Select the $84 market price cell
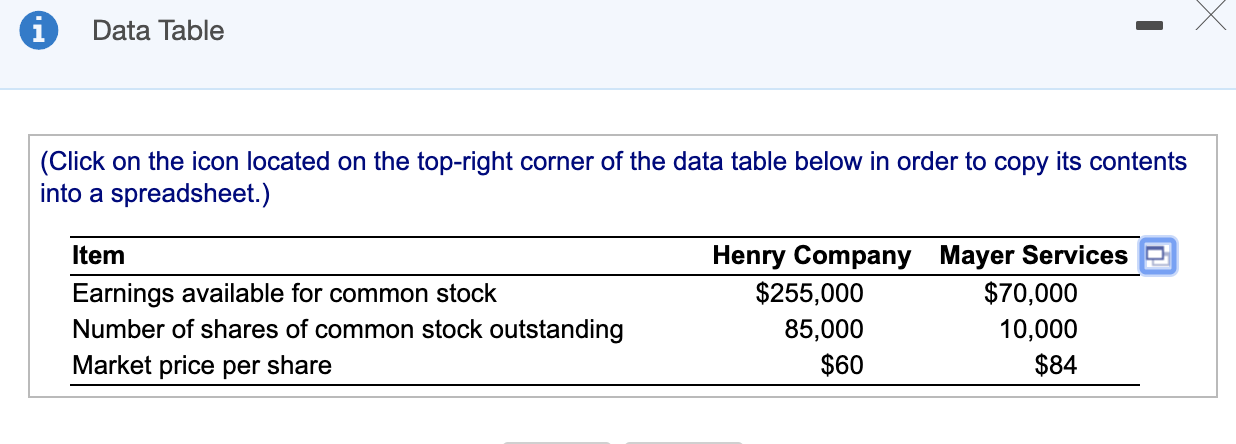The image size is (1236, 444). coord(1056,365)
